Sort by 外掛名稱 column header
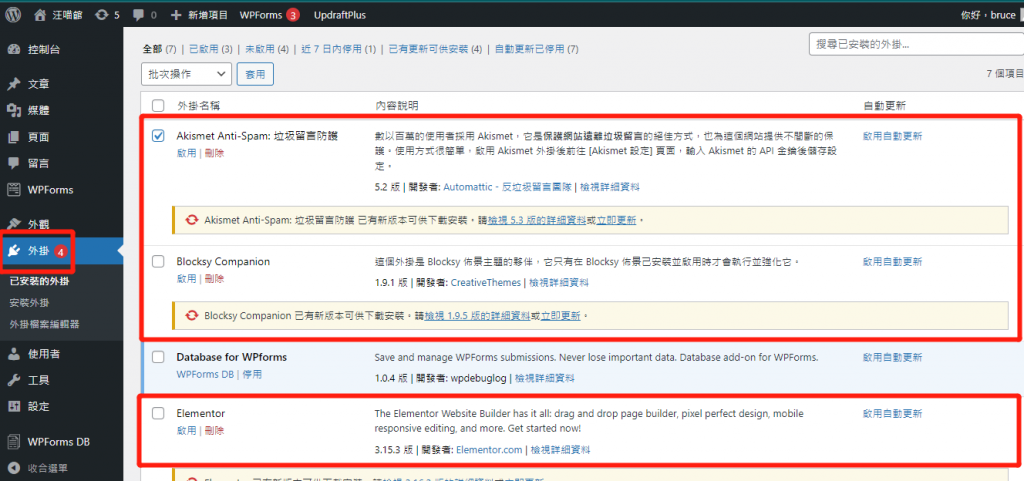Viewport: 1024px width, 481px height. (198, 106)
